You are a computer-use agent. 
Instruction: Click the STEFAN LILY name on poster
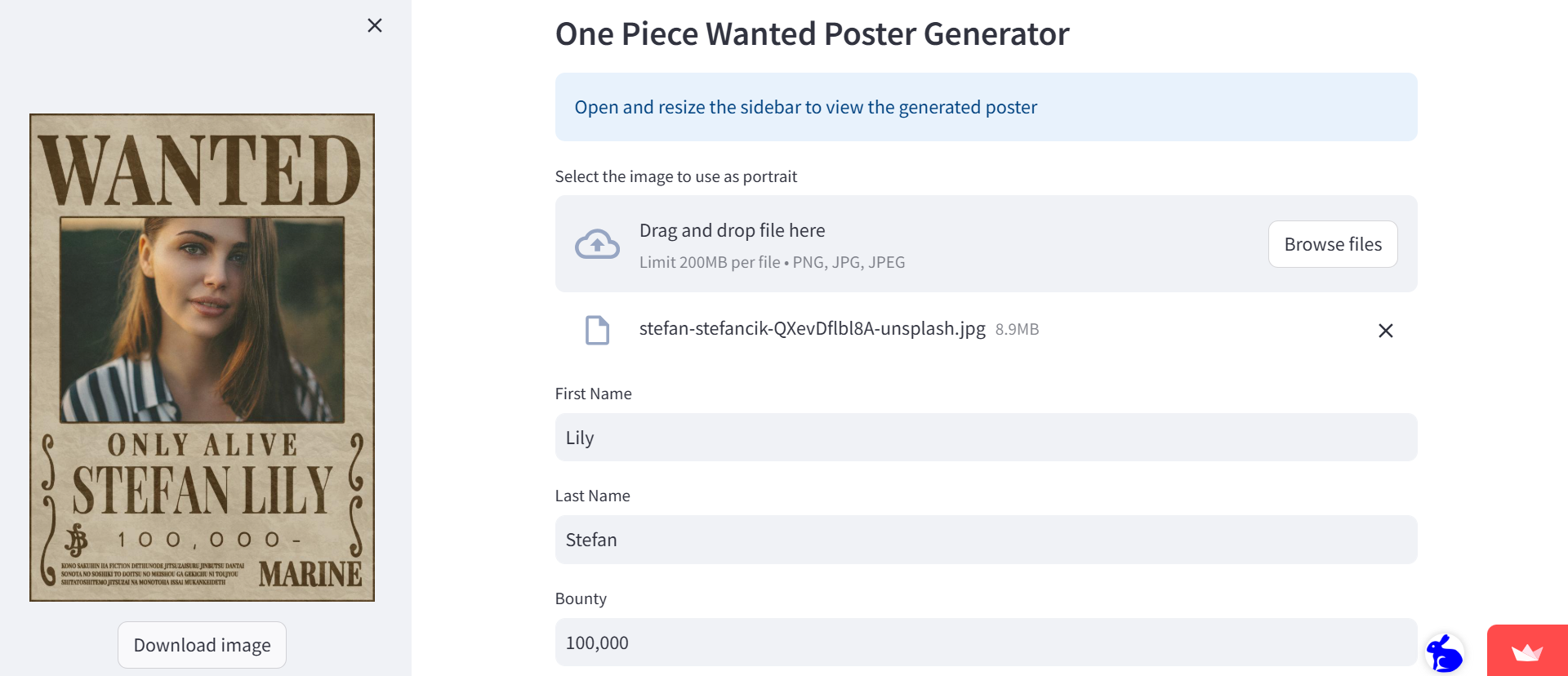tap(203, 491)
